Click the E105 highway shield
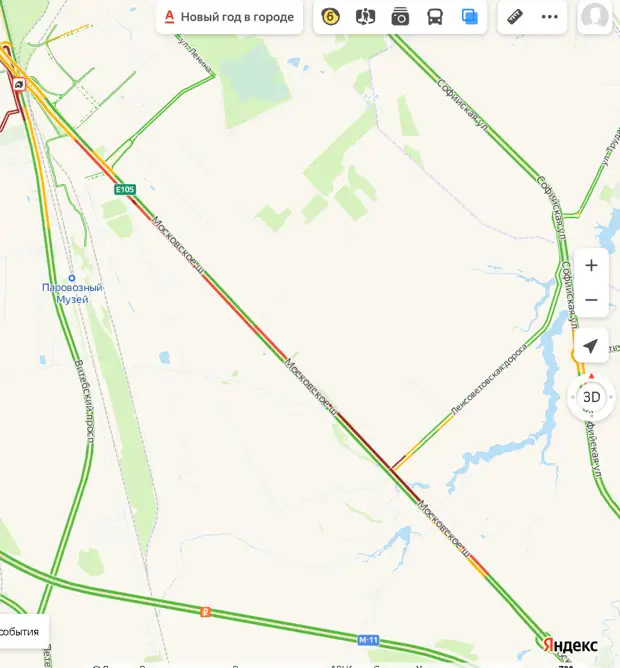 click(x=125, y=189)
